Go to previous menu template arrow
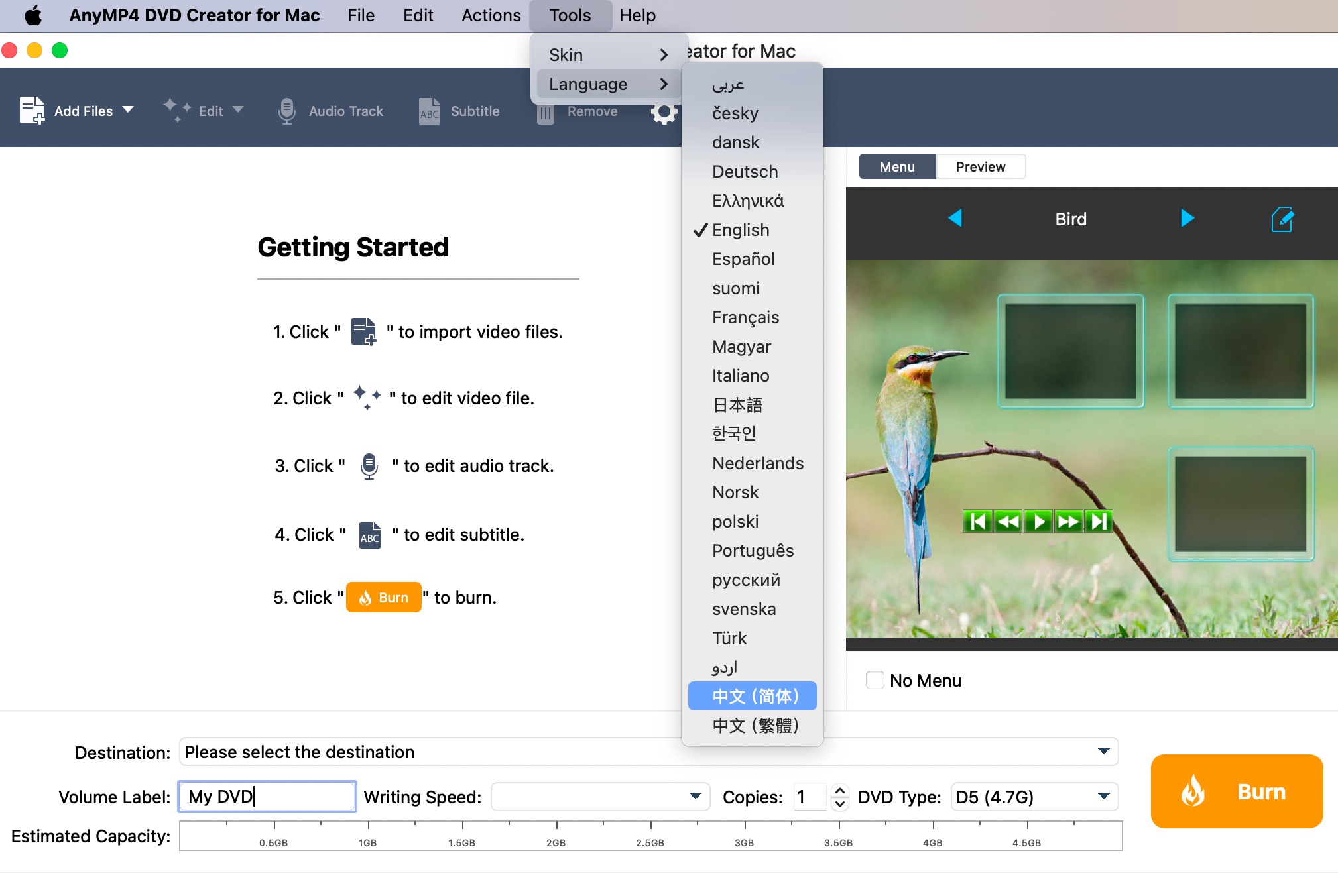1338x896 pixels. pos(955,218)
